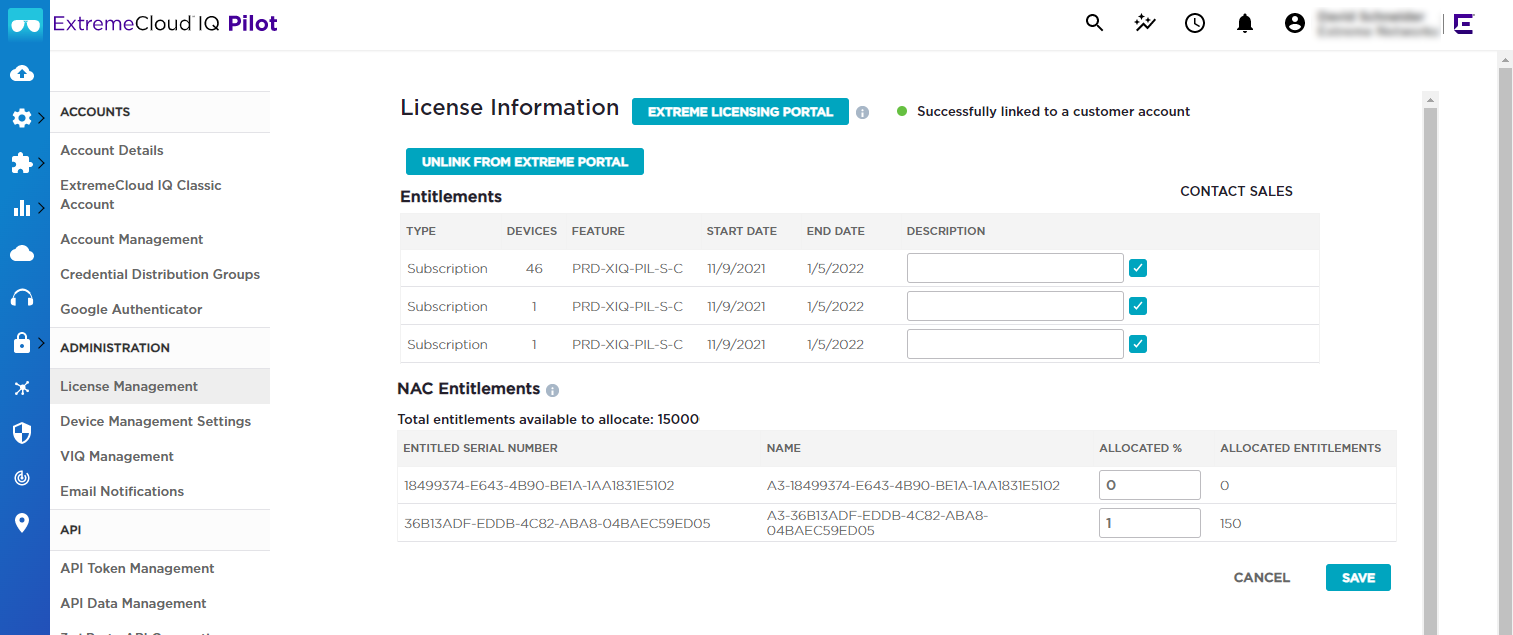Open the sparkle insights icon in header
Image resolution: width=1513 pixels, height=635 pixels.
(x=1145, y=23)
